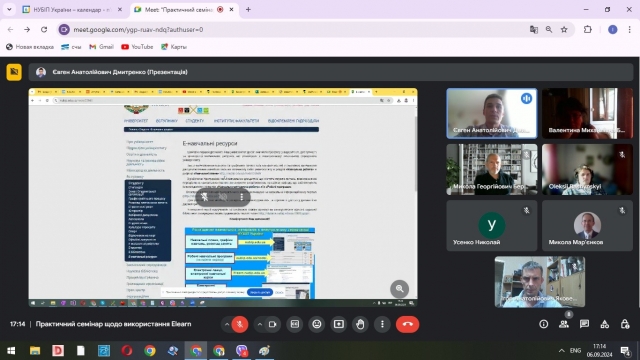This screenshot has width=640, height=360.
Task: Click the present screen icon
Action: [339, 324]
